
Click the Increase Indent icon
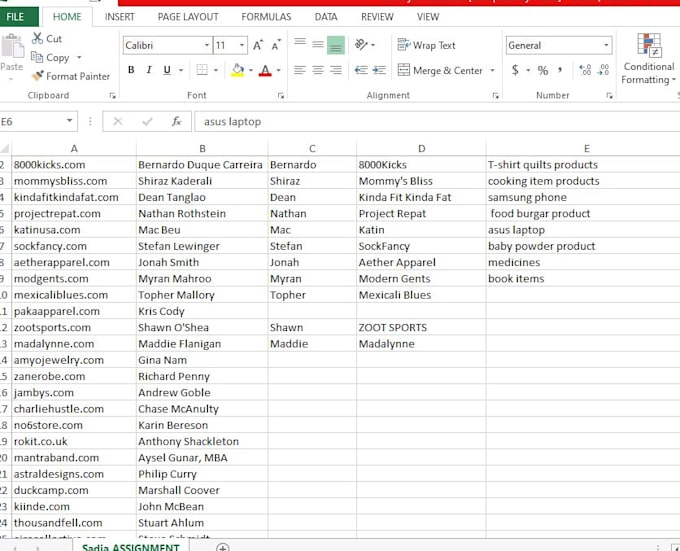(379, 70)
